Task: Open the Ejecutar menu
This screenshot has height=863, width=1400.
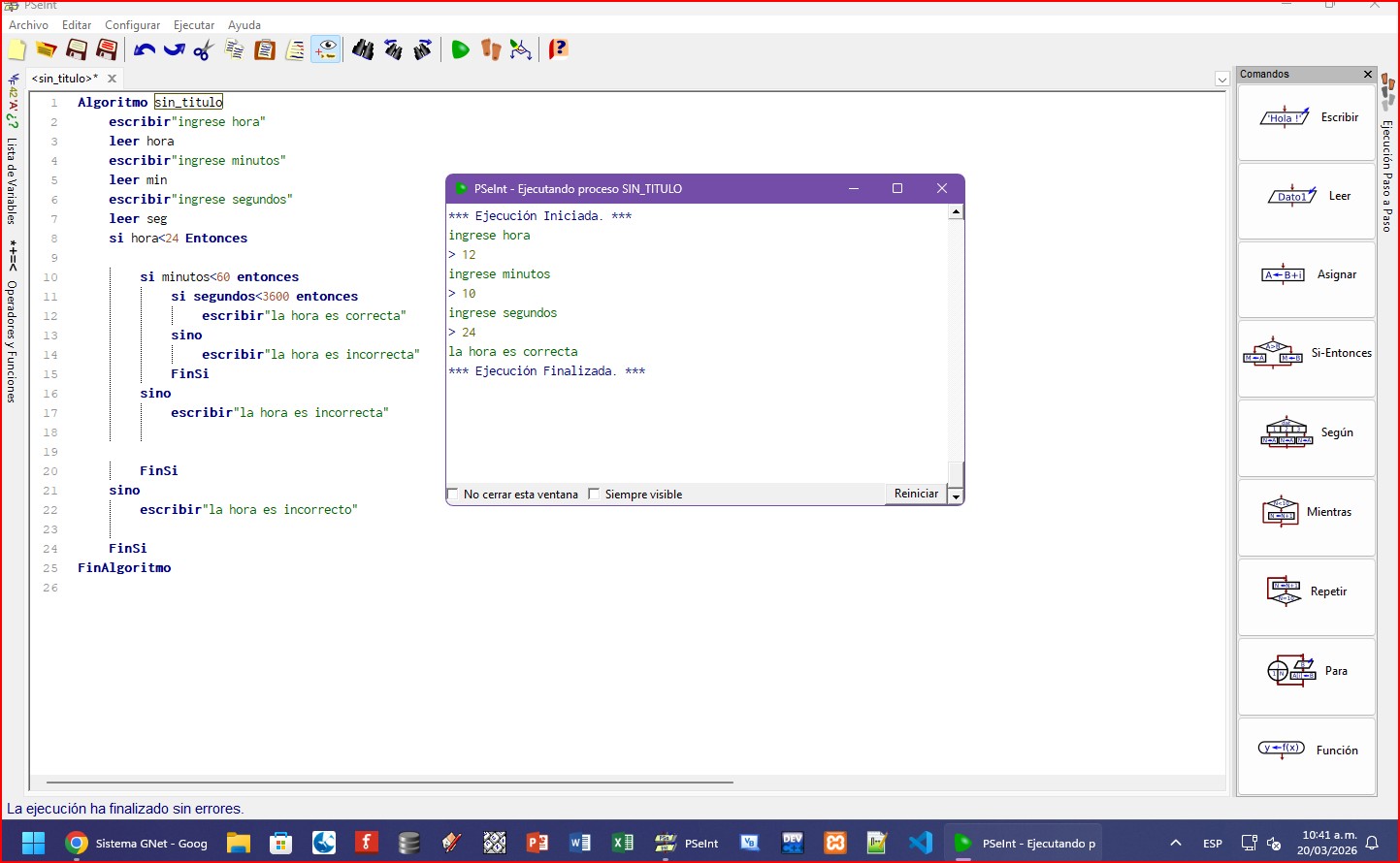Action: coord(194,25)
